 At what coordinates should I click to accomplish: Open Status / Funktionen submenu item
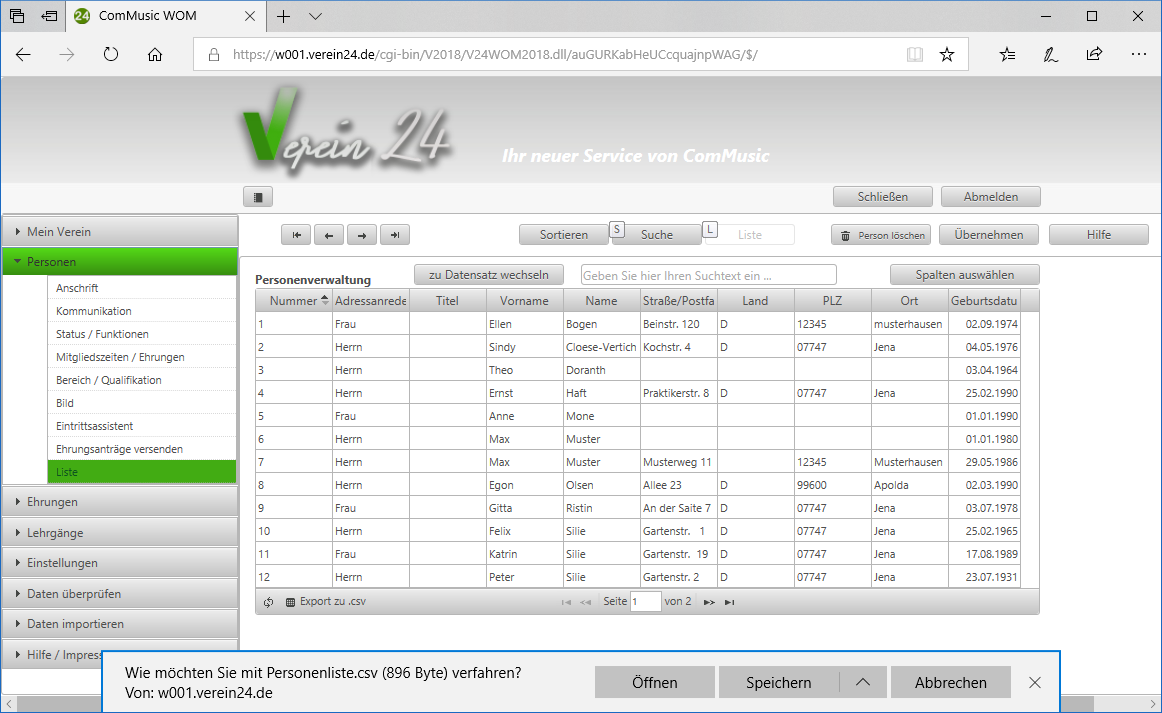[x=142, y=334]
